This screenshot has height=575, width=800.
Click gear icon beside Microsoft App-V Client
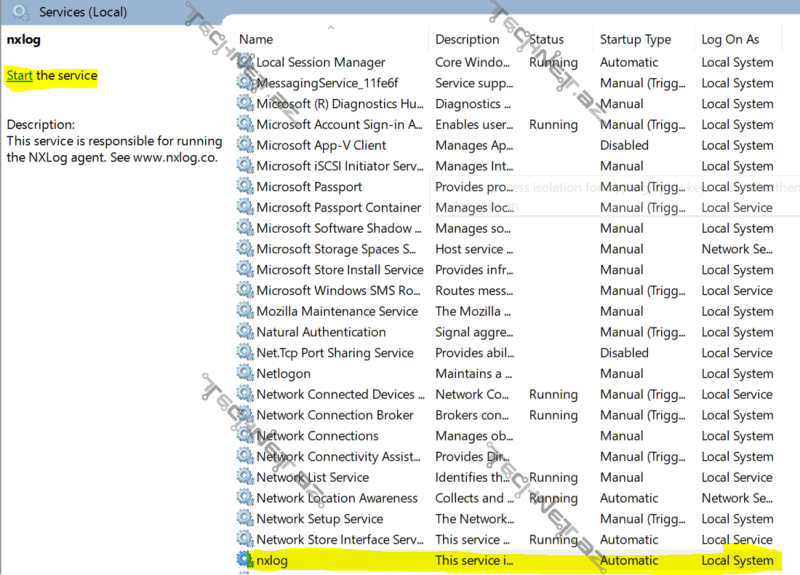point(245,145)
